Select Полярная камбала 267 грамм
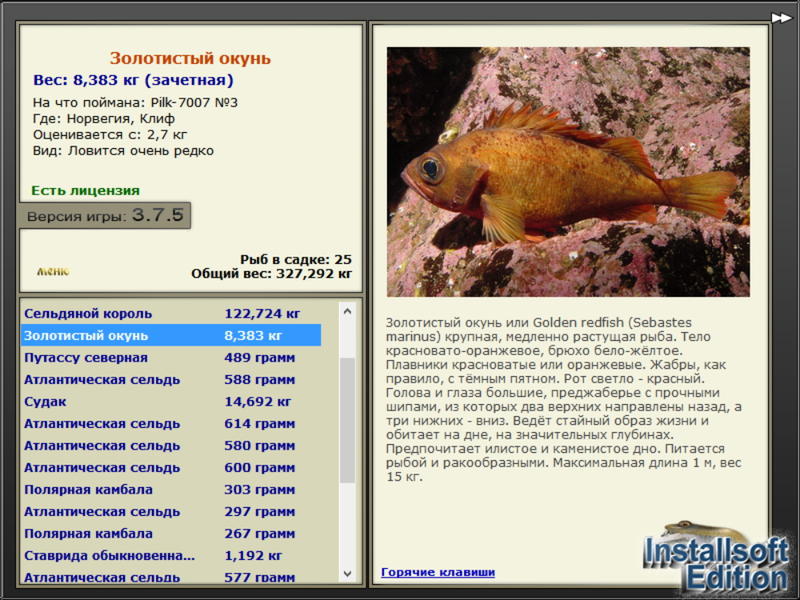Viewport: 800px width, 600px height. [x=171, y=533]
